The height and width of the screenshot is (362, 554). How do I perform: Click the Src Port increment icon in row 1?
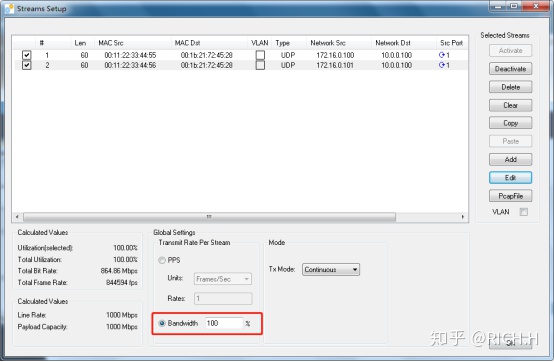pos(441,55)
